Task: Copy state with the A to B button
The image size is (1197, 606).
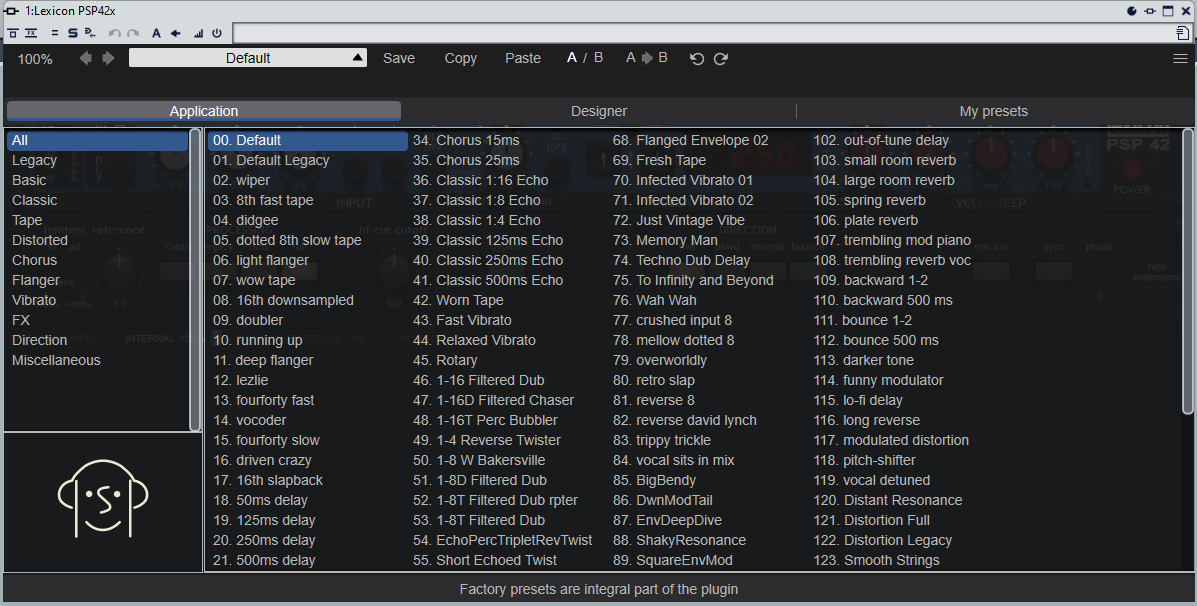Action: tap(647, 58)
